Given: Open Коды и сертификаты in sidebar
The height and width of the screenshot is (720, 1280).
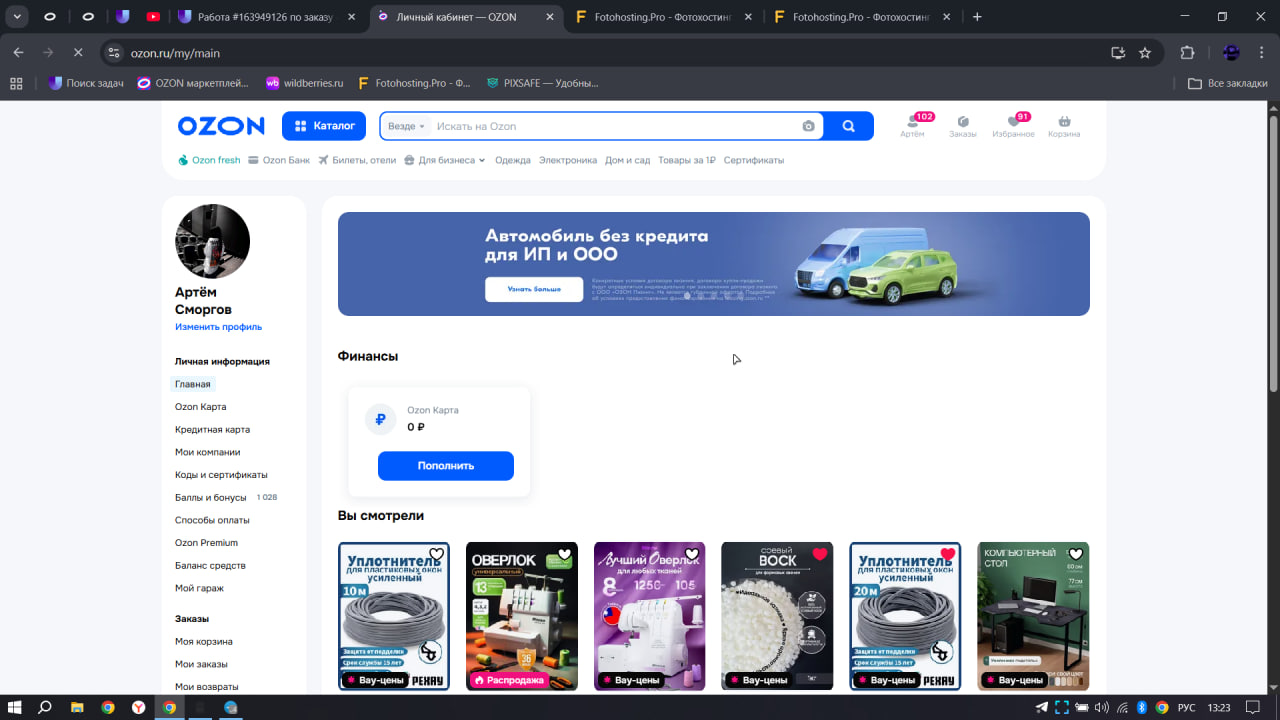Looking at the screenshot, I should point(221,475).
